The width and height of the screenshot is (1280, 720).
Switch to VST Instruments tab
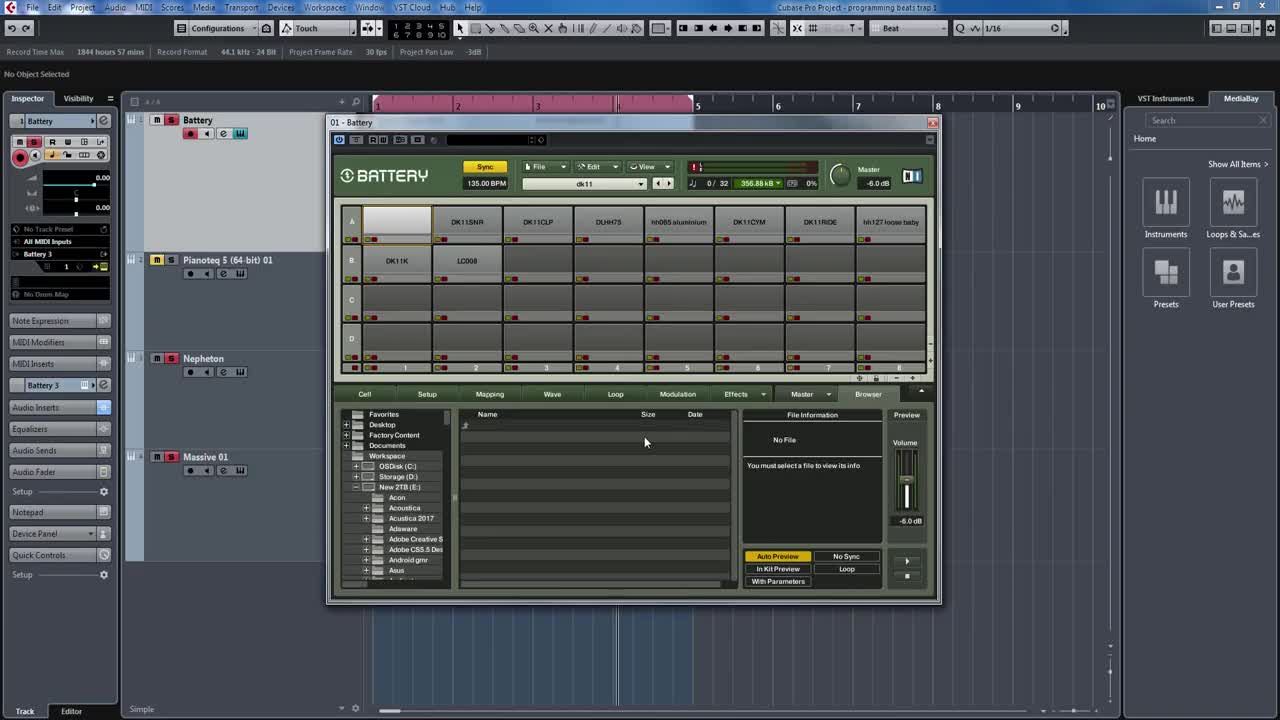pyautogui.click(x=1166, y=98)
